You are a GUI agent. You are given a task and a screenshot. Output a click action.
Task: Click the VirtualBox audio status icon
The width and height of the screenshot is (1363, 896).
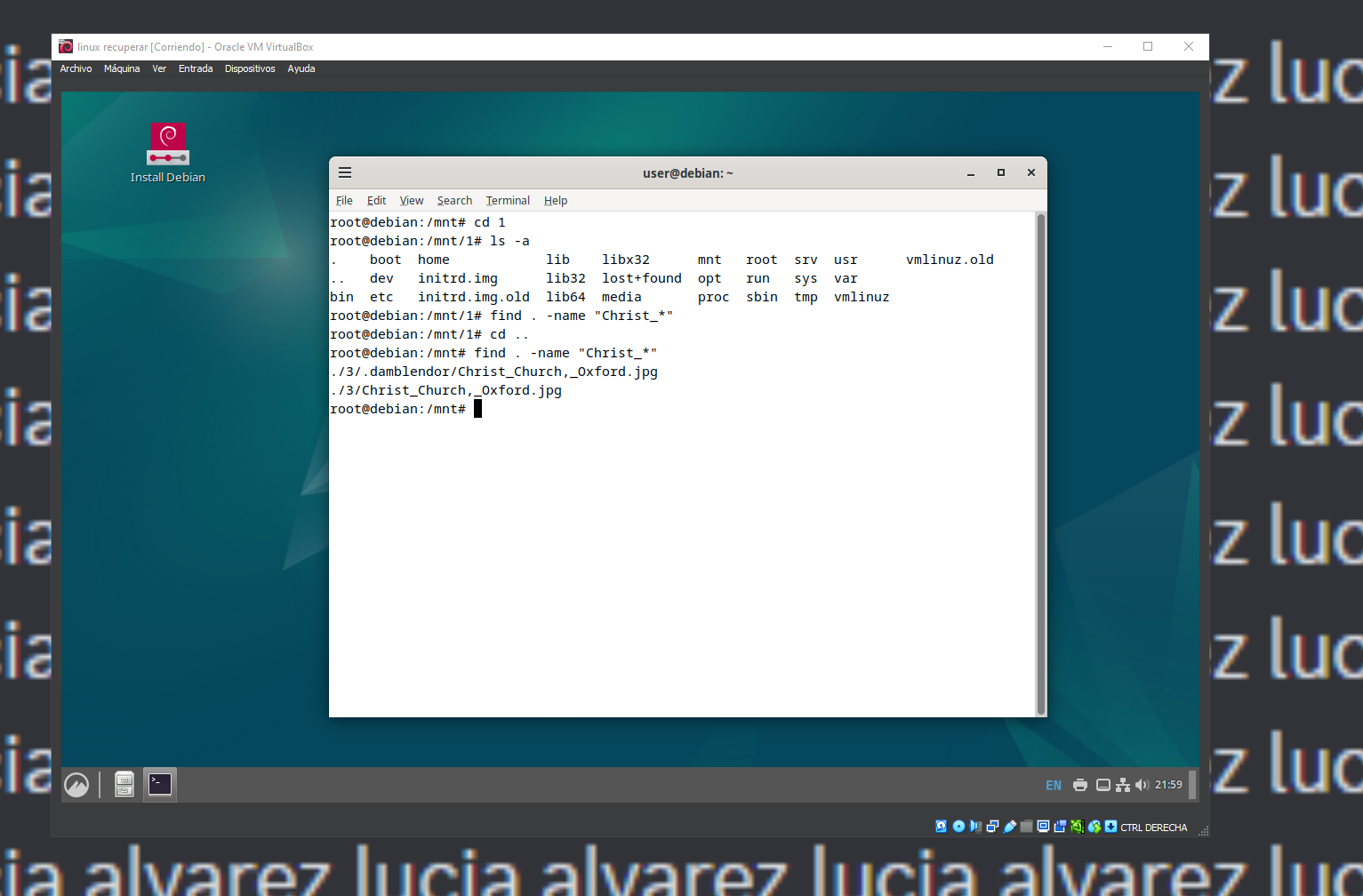pyautogui.click(x=976, y=827)
